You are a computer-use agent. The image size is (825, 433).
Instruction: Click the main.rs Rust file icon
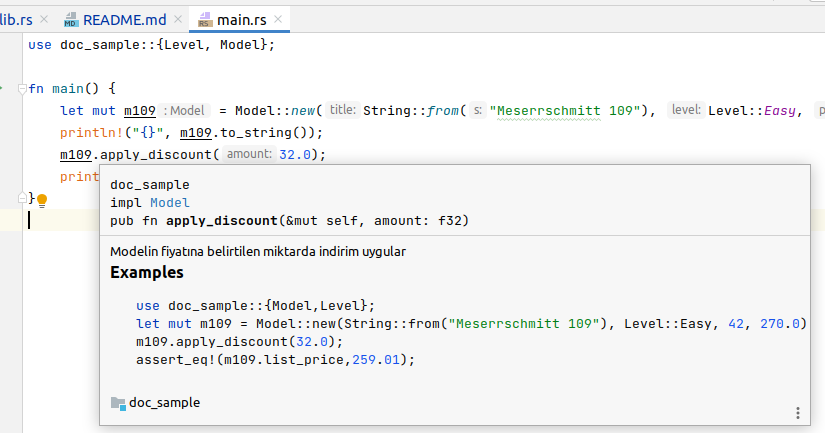205,19
